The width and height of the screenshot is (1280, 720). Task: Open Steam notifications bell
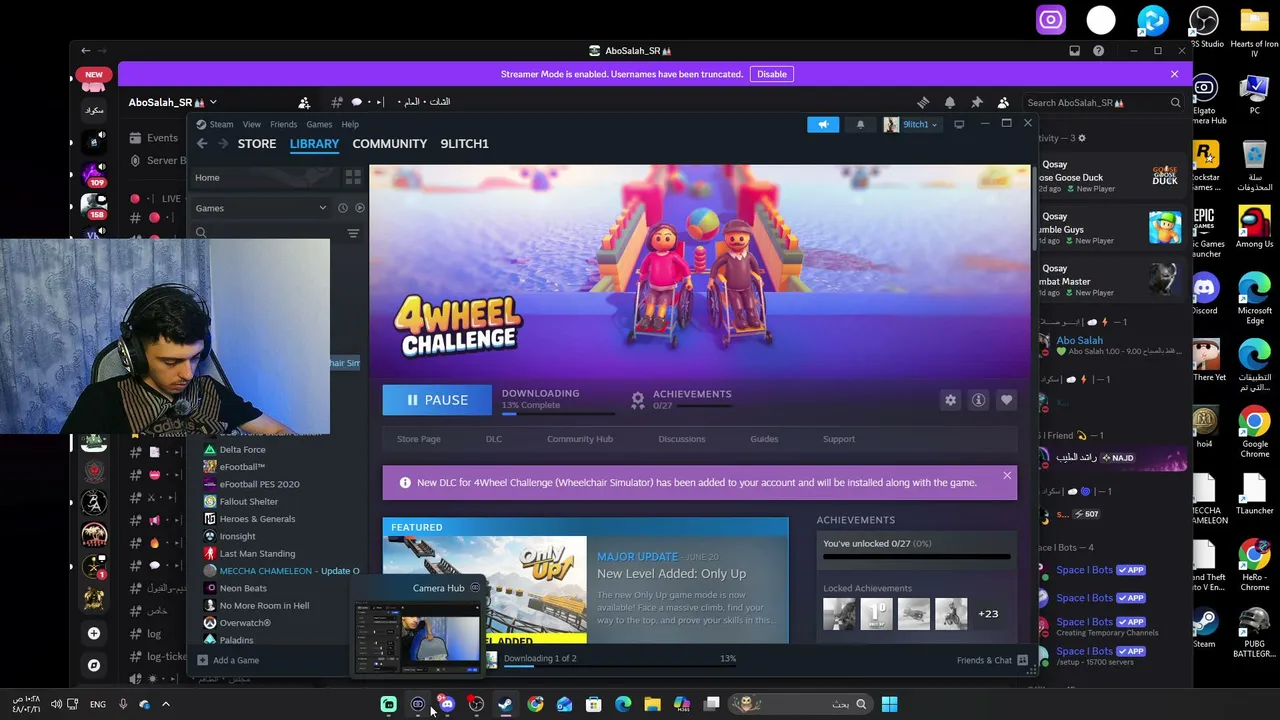[860, 124]
